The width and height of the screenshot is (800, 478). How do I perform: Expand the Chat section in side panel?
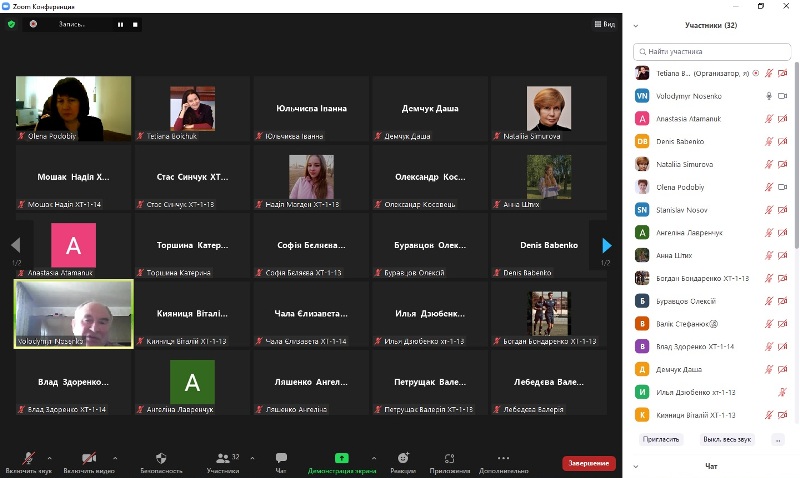click(x=636, y=466)
